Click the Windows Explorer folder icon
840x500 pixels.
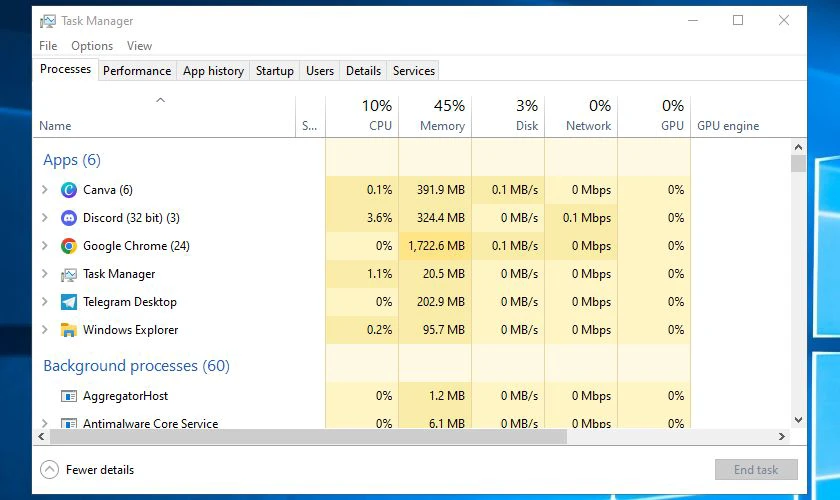point(69,330)
